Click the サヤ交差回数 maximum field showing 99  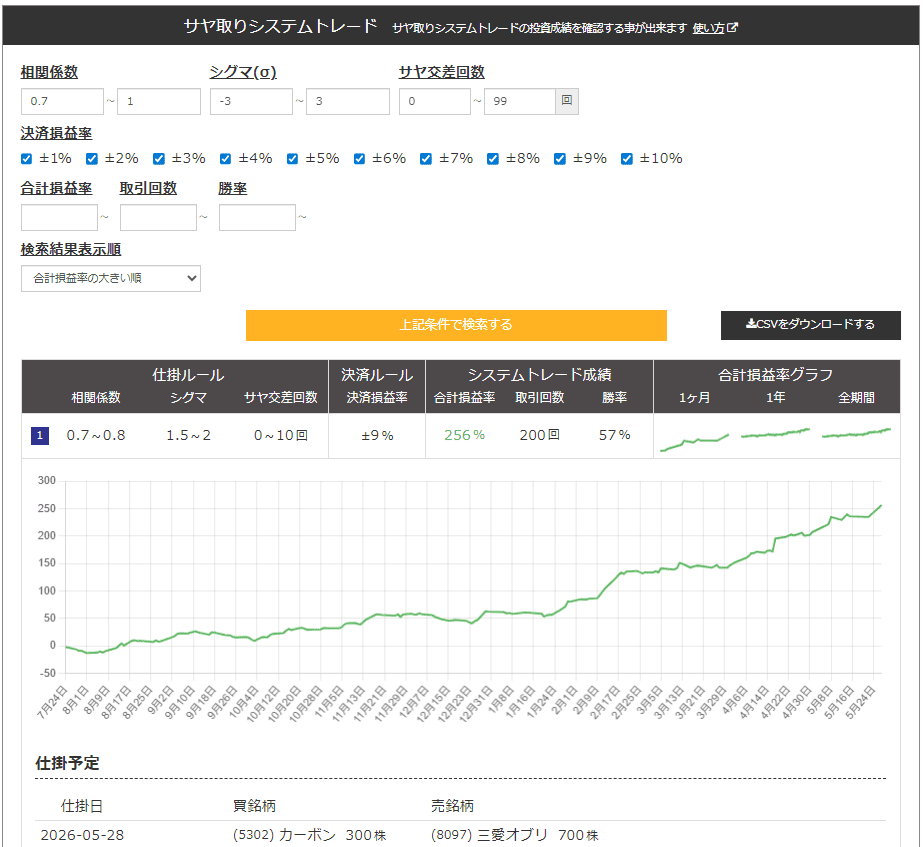520,101
